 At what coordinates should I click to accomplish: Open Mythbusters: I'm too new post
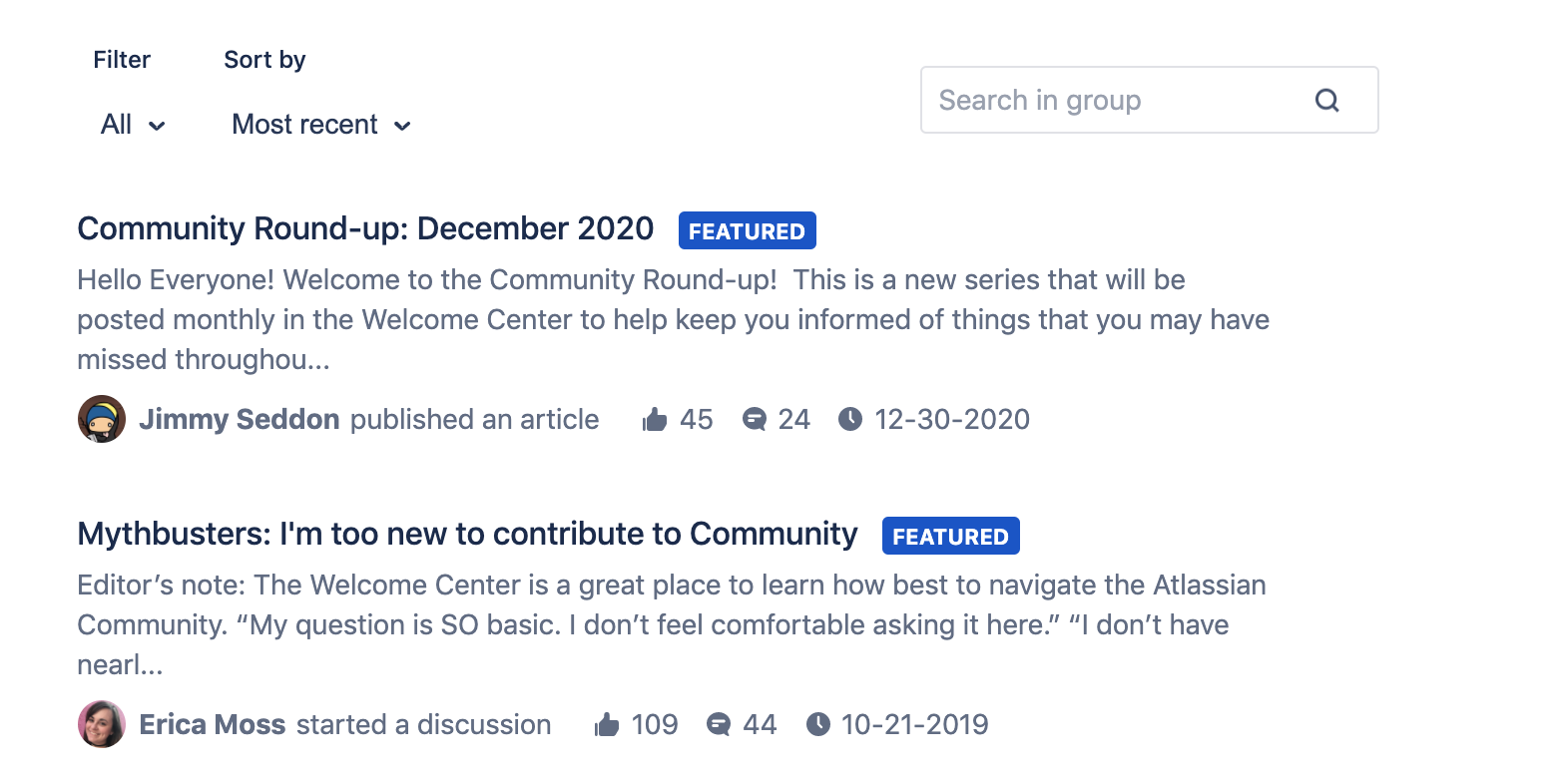[x=467, y=534]
